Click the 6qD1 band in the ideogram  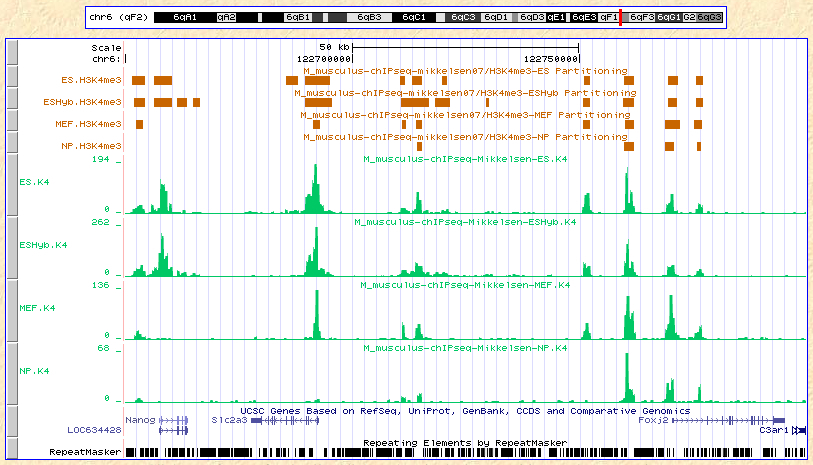point(498,18)
